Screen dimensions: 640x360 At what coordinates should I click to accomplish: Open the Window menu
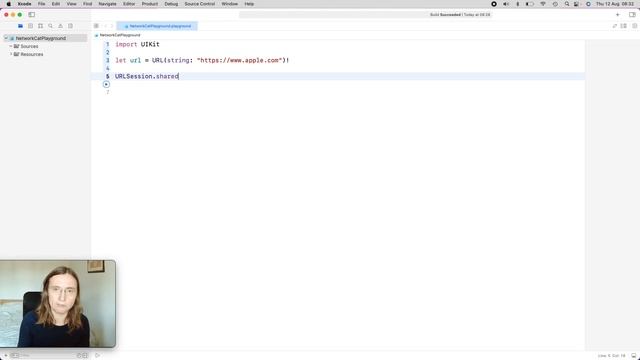[229, 4]
